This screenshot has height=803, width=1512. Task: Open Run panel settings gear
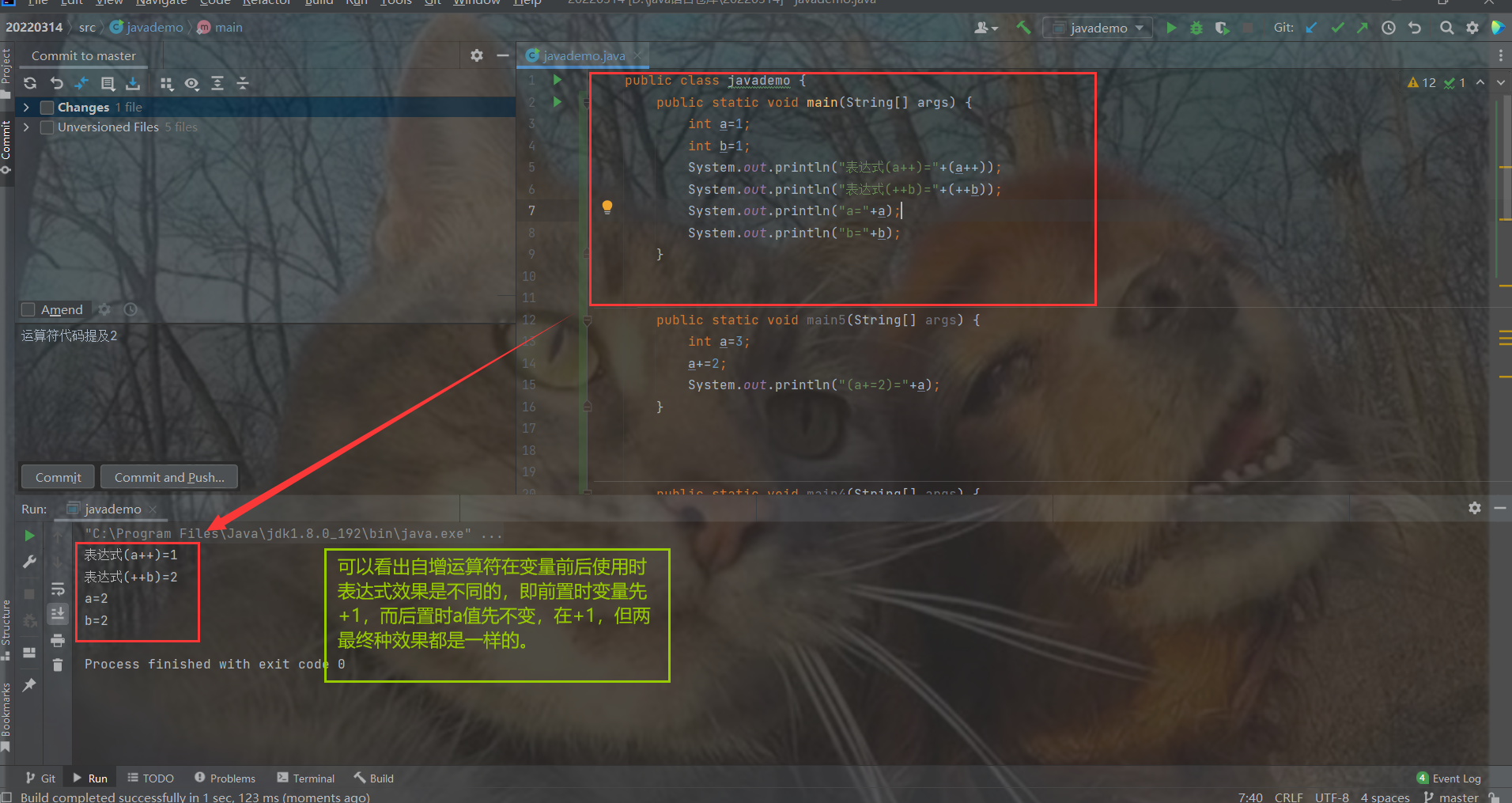[x=1475, y=508]
